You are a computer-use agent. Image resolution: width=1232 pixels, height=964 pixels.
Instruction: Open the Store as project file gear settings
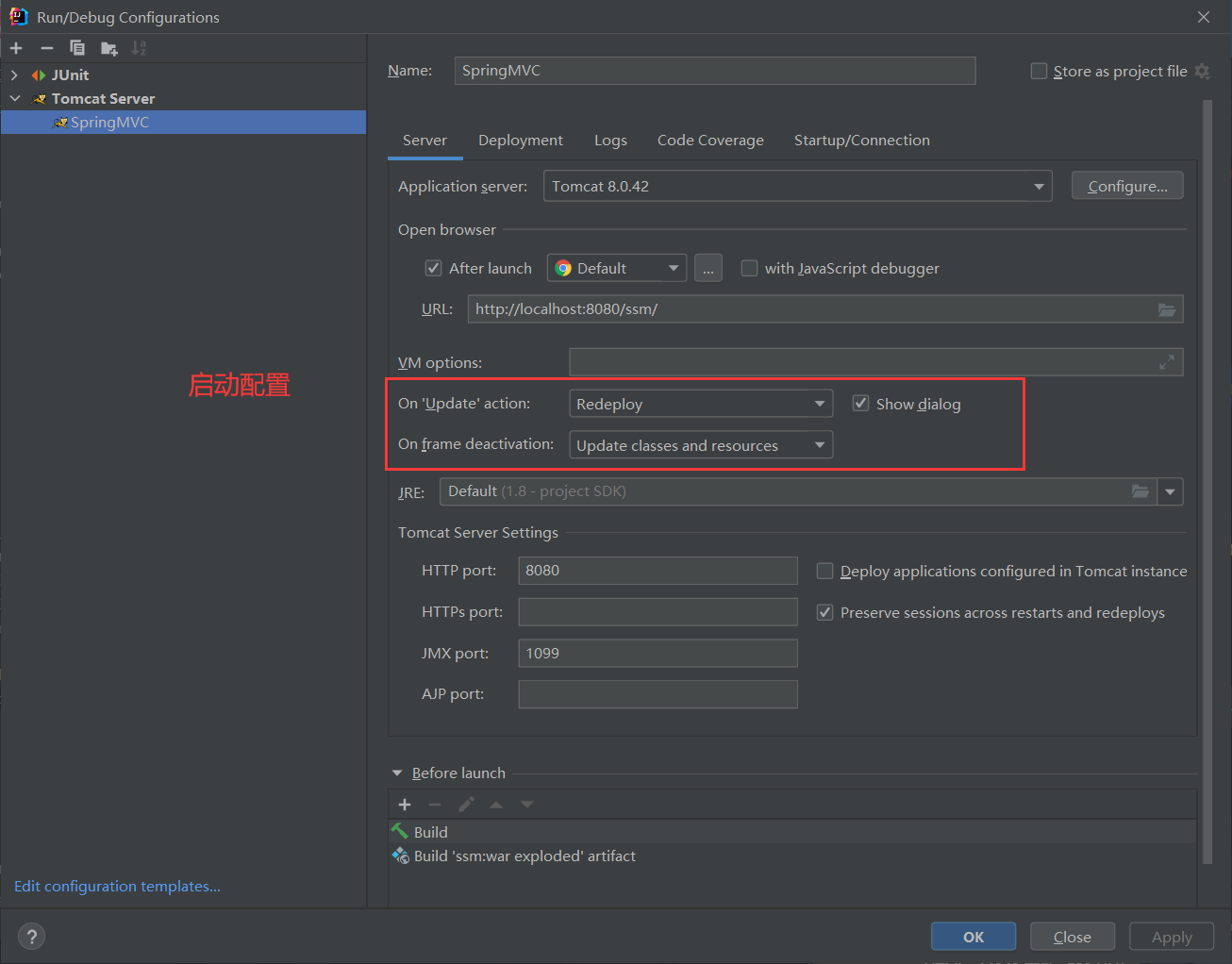pos(1202,71)
